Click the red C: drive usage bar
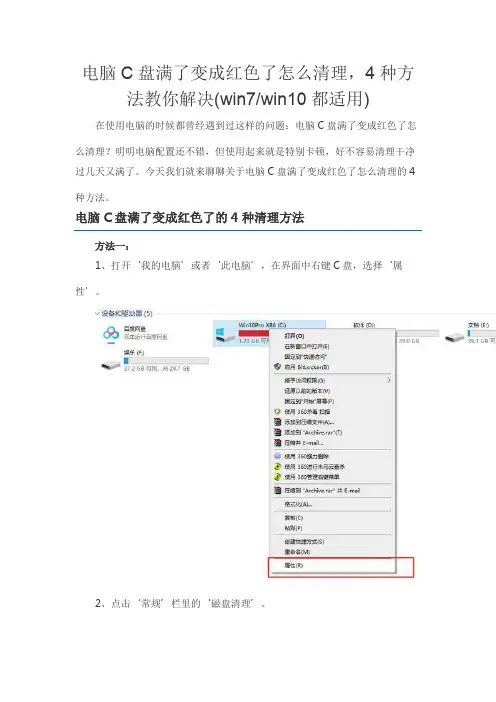 coord(254,333)
